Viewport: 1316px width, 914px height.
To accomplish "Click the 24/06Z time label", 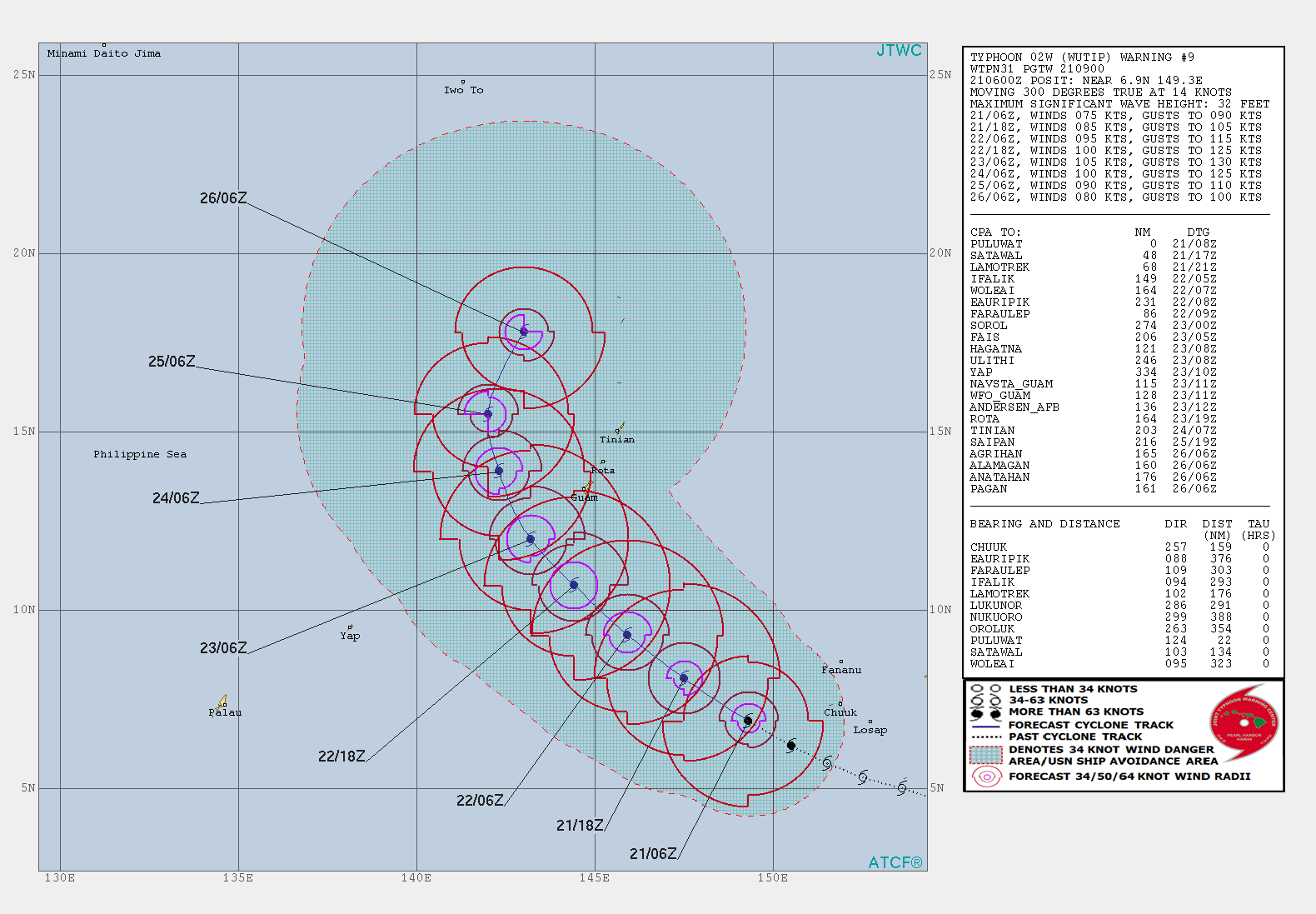I will click(176, 498).
